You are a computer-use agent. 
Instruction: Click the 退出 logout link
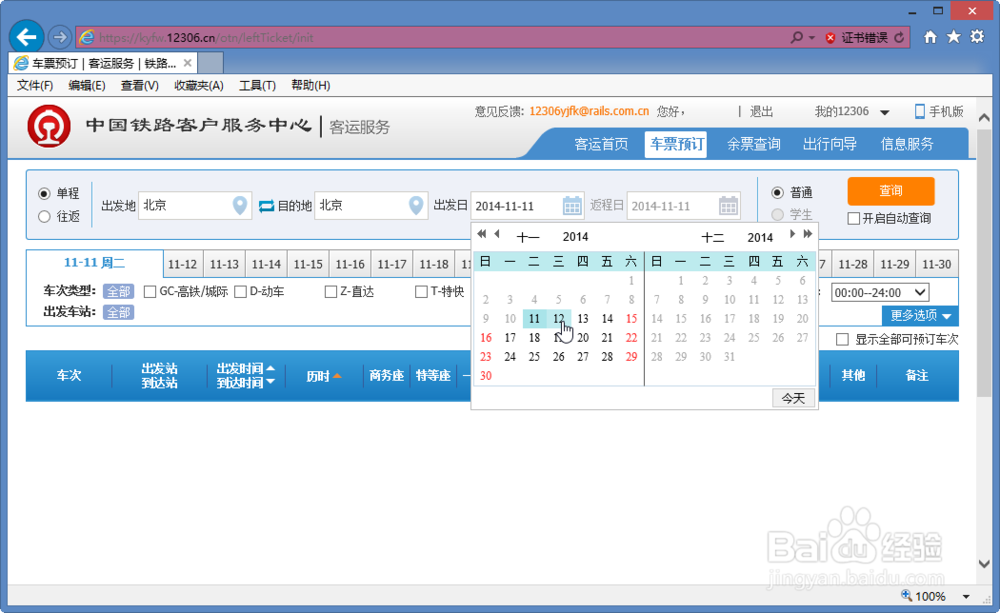pyautogui.click(x=761, y=112)
